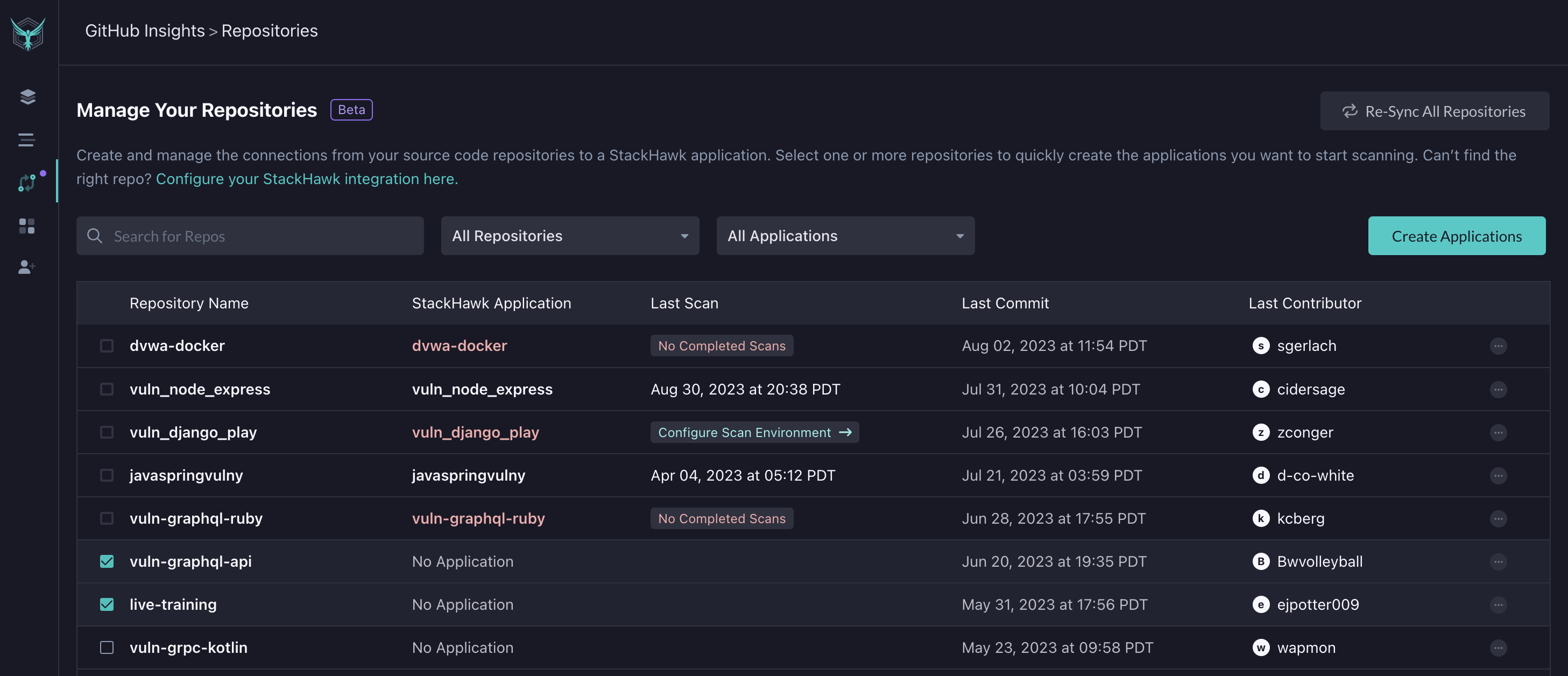
Task: Open the vuln-graphql-ruby StackHawk application link
Action: (478, 518)
